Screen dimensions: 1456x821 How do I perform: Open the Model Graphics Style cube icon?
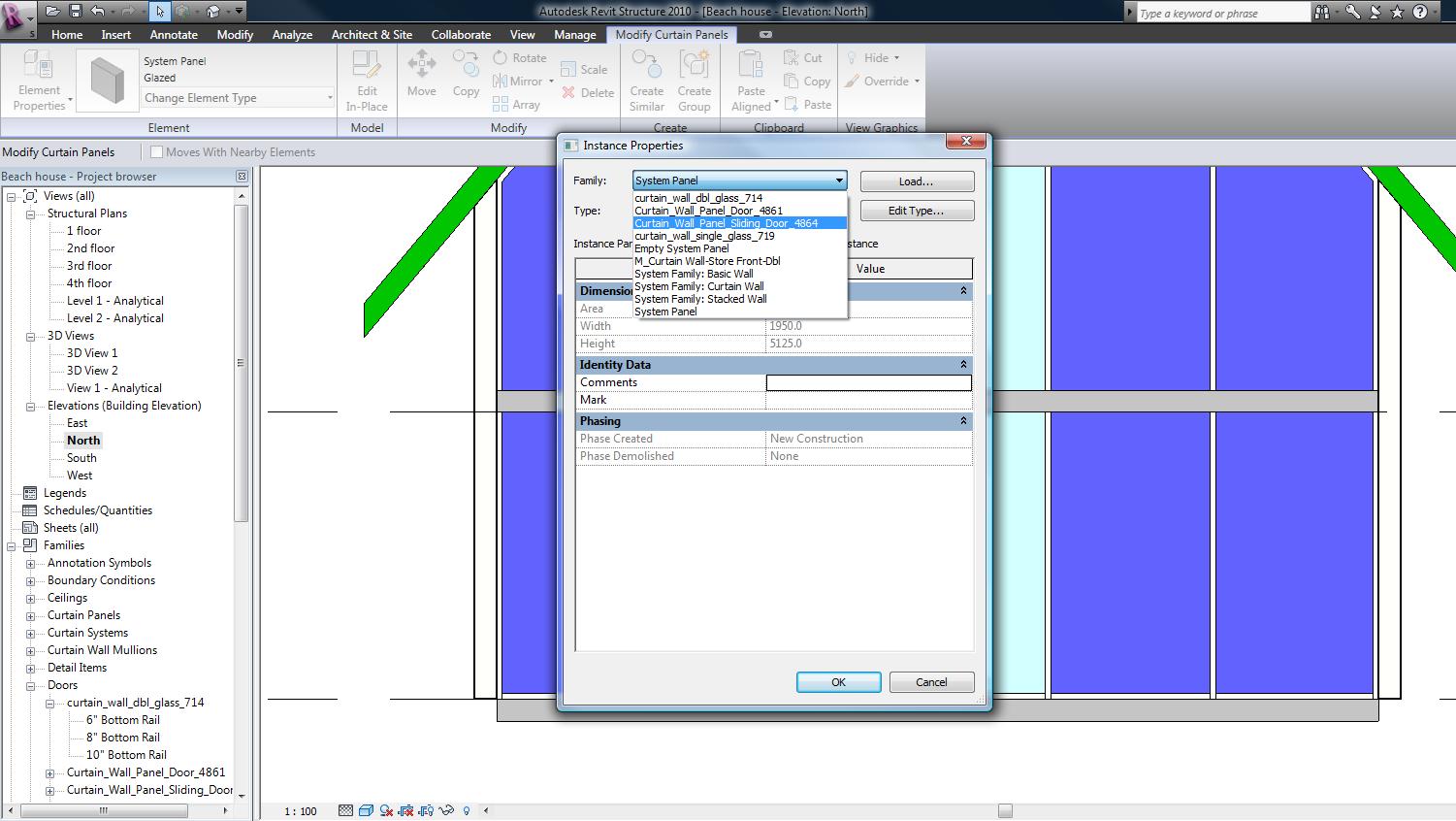(x=366, y=810)
